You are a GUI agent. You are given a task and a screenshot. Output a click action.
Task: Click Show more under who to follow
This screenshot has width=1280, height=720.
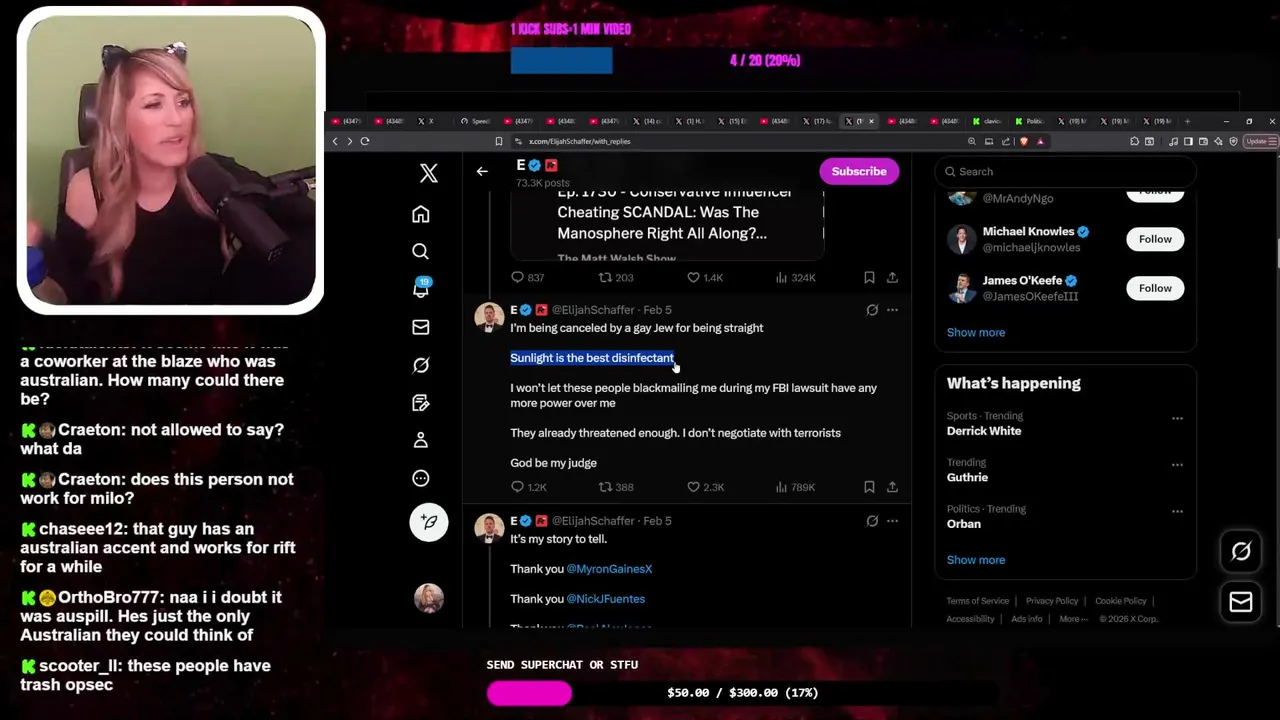[x=976, y=332]
